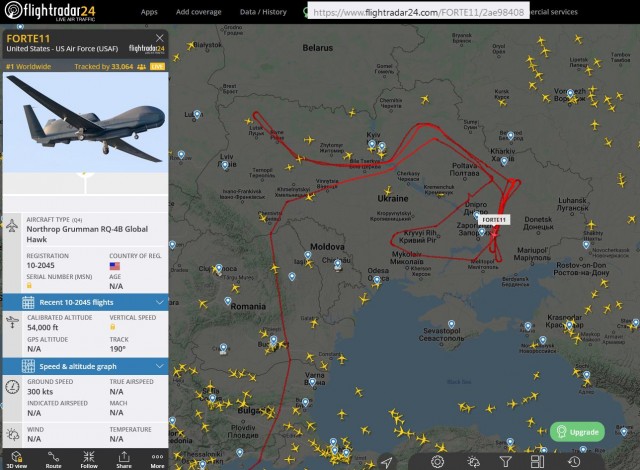Image resolution: width=640 pixels, height=470 pixels.
Task: Open the More options menu
Action: tap(158, 460)
